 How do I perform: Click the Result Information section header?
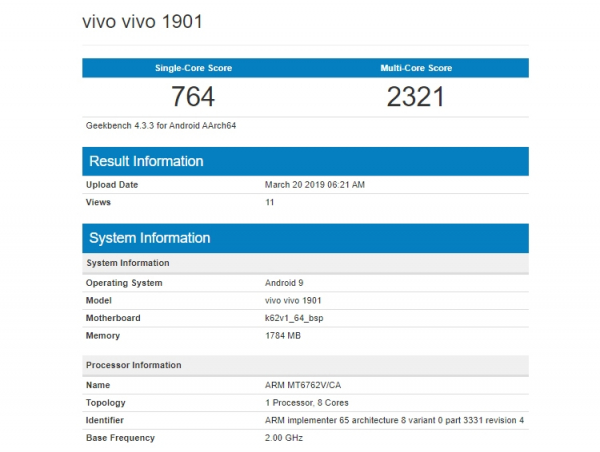146,161
